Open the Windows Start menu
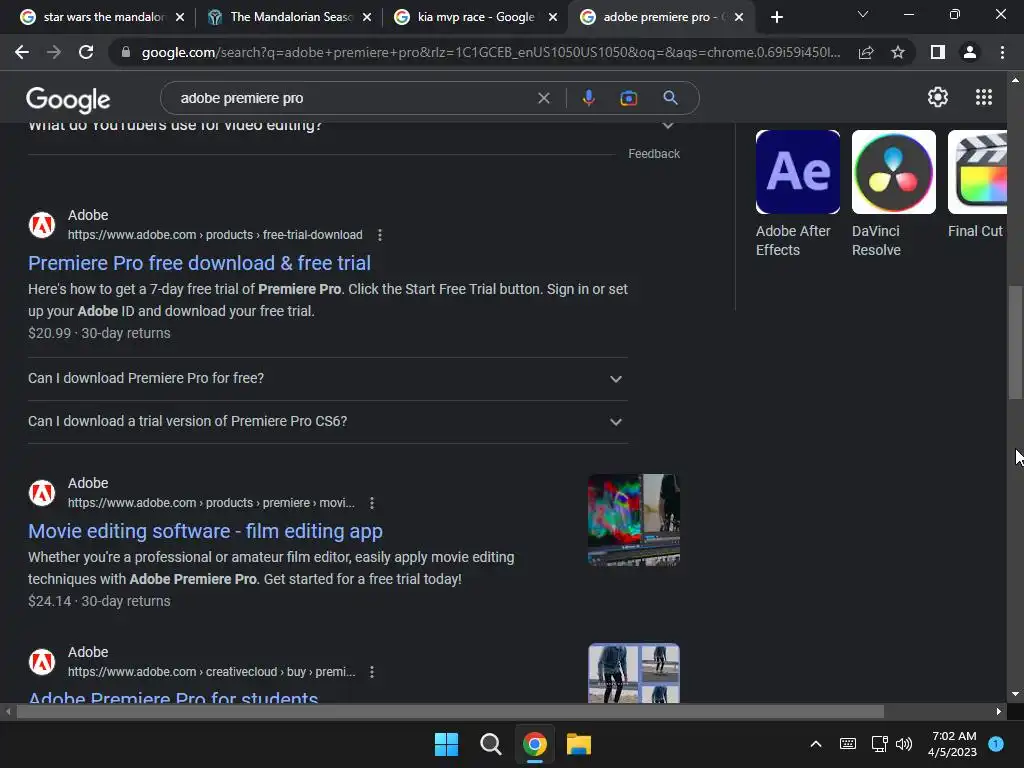This screenshot has height=768, width=1024. point(447,744)
